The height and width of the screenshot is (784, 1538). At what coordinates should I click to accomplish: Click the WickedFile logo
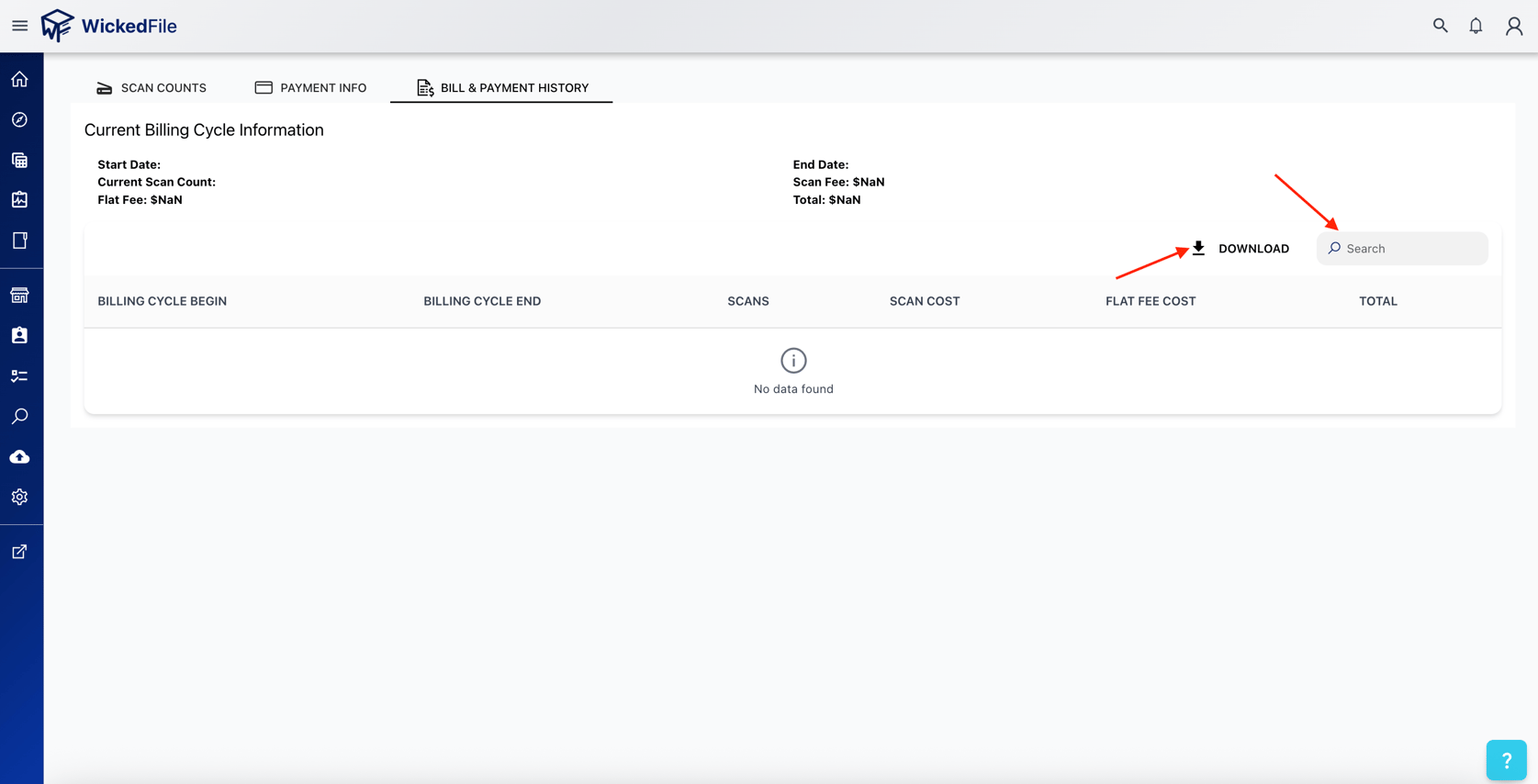click(x=109, y=26)
